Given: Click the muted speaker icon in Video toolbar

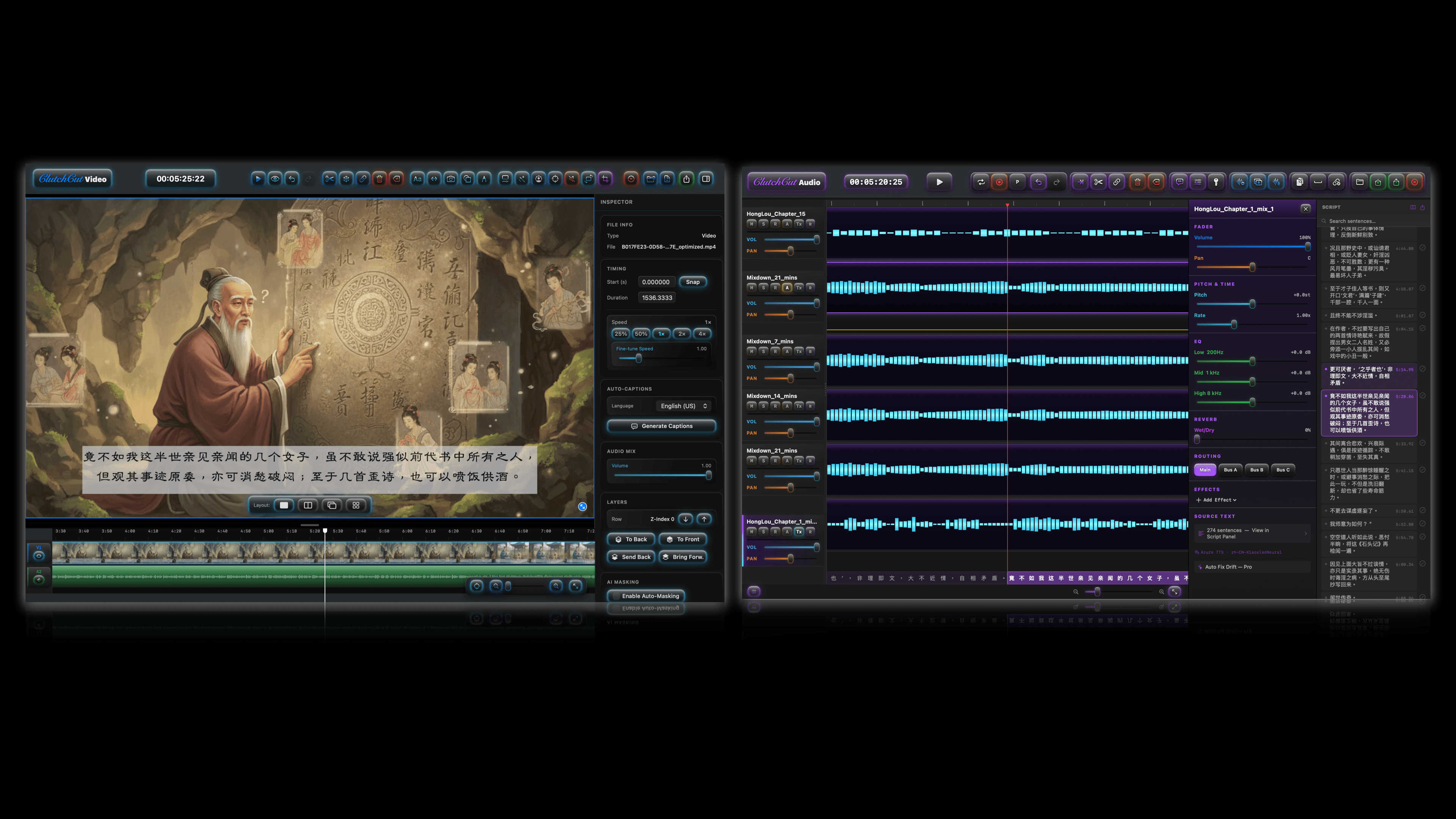Looking at the screenshot, I should [x=572, y=179].
